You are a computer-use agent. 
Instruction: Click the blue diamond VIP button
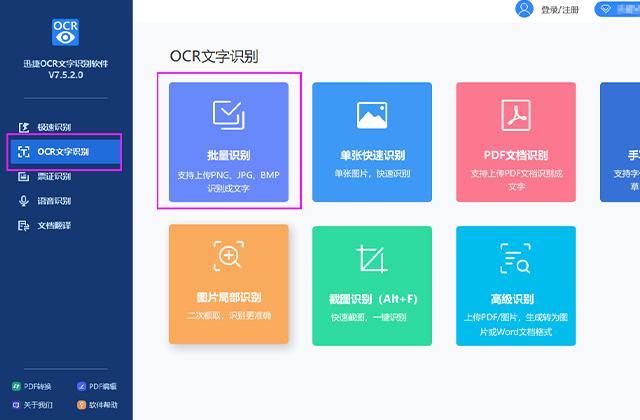point(617,9)
